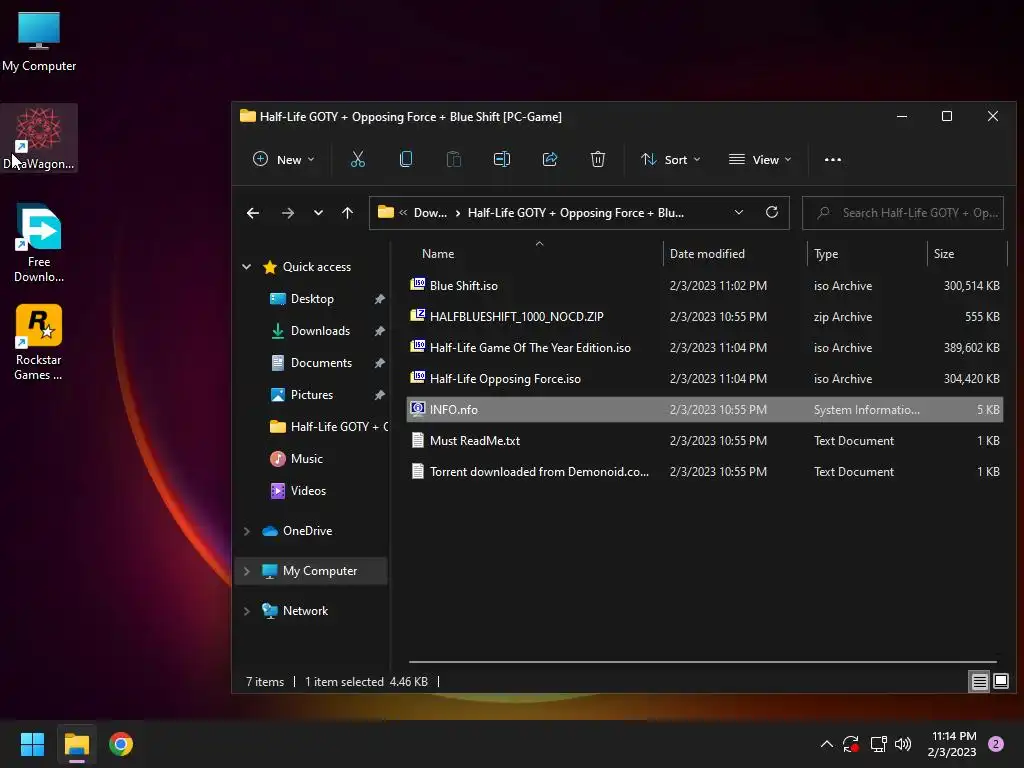
Task: Click the Search Half-Life GOTY box
Action: click(903, 213)
